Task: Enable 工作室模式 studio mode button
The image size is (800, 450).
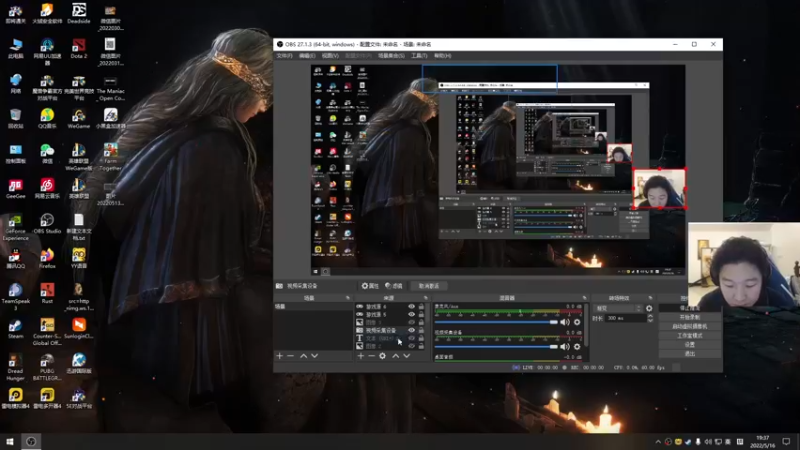Action: click(x=690, y=336)
